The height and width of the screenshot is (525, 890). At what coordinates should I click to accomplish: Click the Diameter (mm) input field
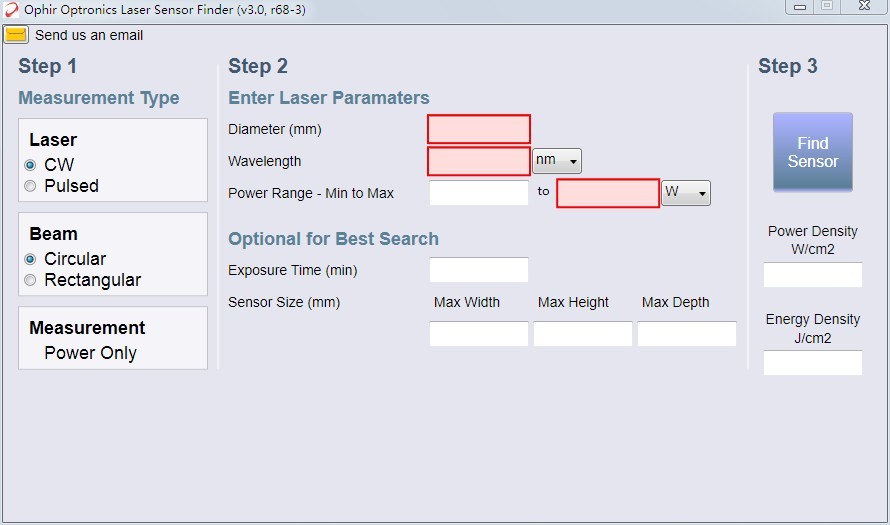[479, 129]
